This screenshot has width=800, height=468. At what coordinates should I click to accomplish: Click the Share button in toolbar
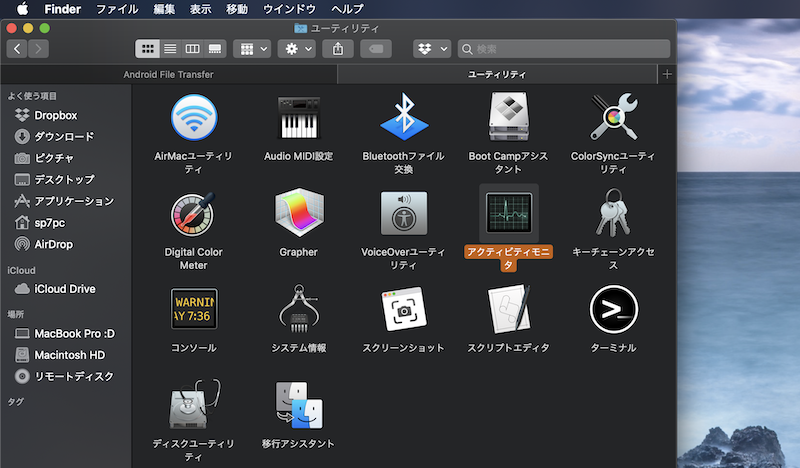pos(341,48)
